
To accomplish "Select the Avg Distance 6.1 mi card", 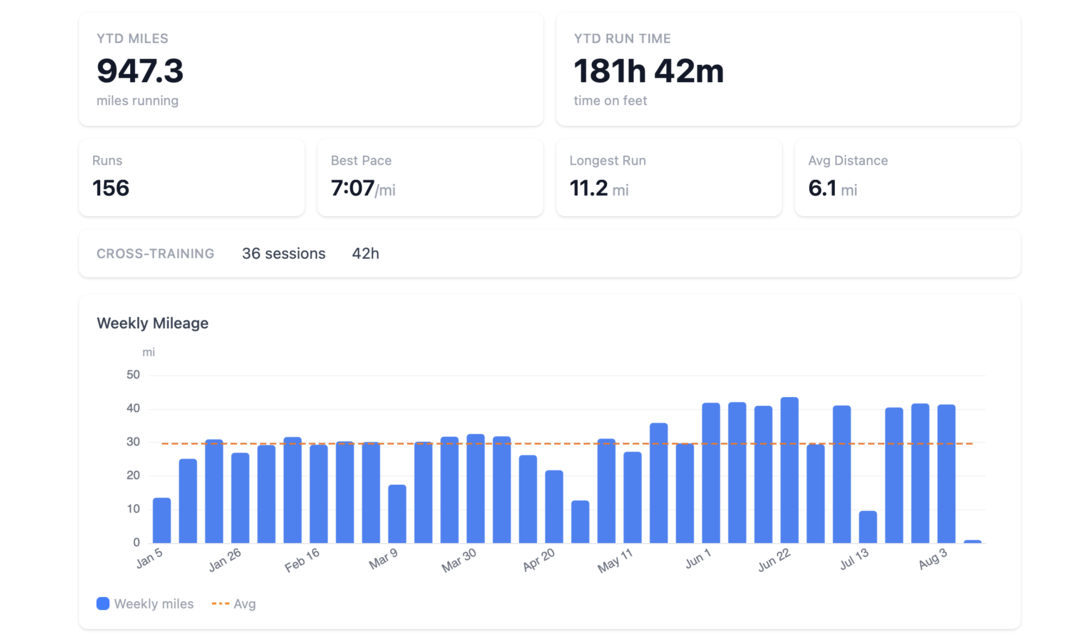I will (907, 178).
